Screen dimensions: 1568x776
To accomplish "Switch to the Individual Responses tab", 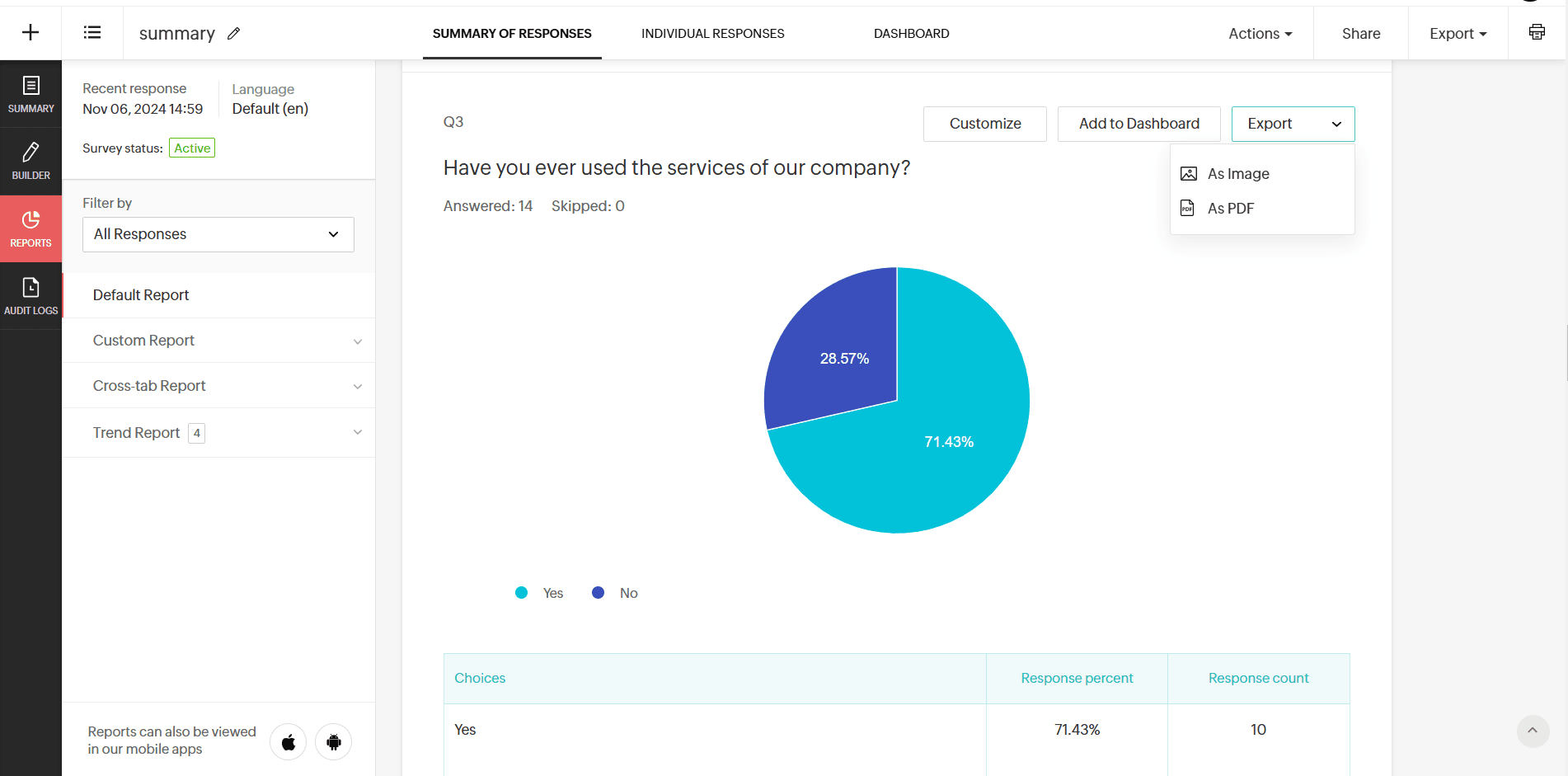I will [712, 34].
